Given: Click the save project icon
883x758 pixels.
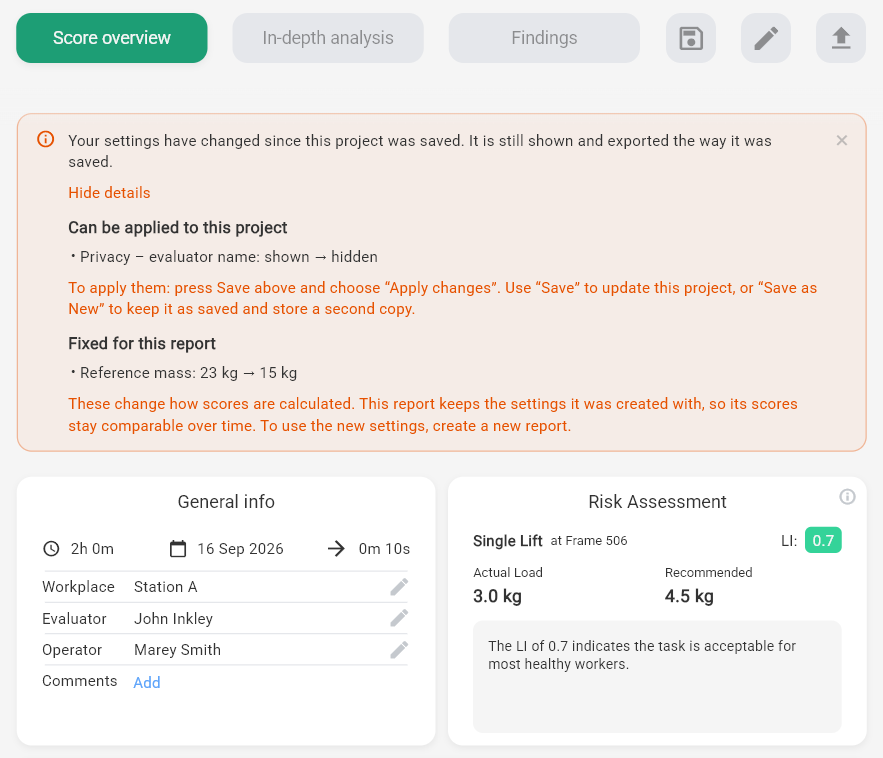Looking at the screenshot, I should click(x=691, y=38).
